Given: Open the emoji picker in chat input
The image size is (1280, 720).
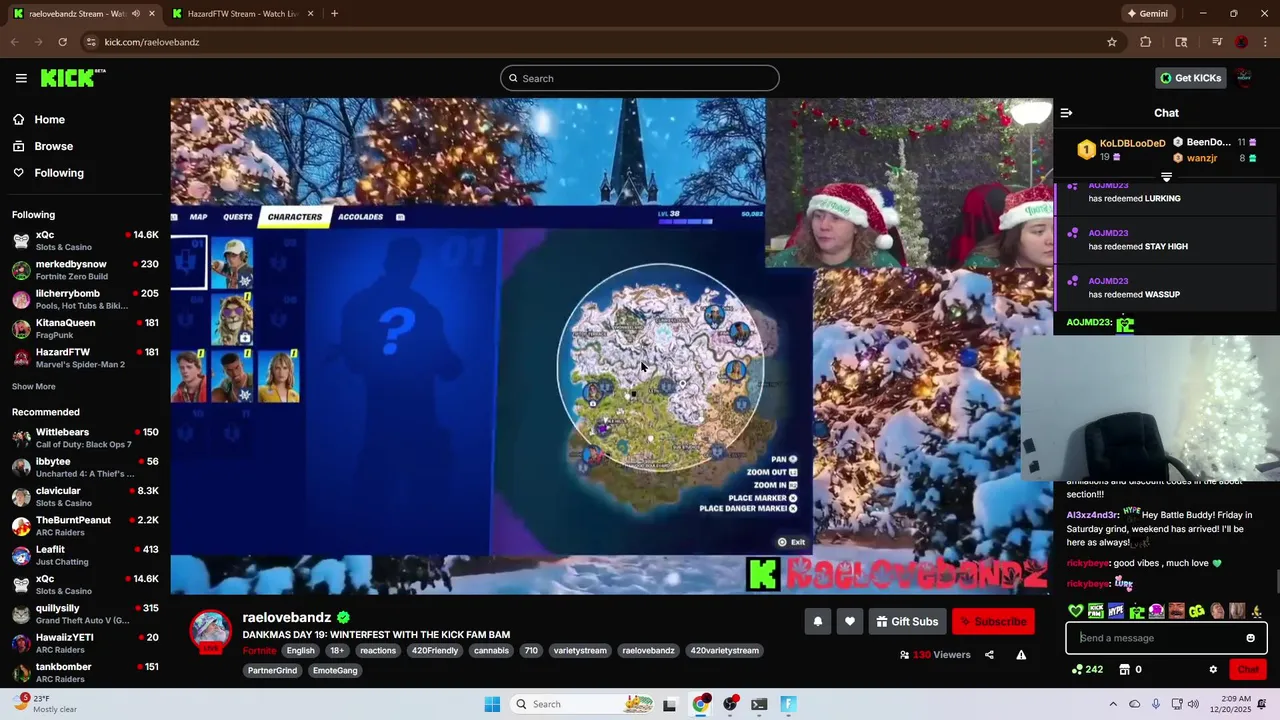Looking at the screenshot, I should (x=1250, y=638).
